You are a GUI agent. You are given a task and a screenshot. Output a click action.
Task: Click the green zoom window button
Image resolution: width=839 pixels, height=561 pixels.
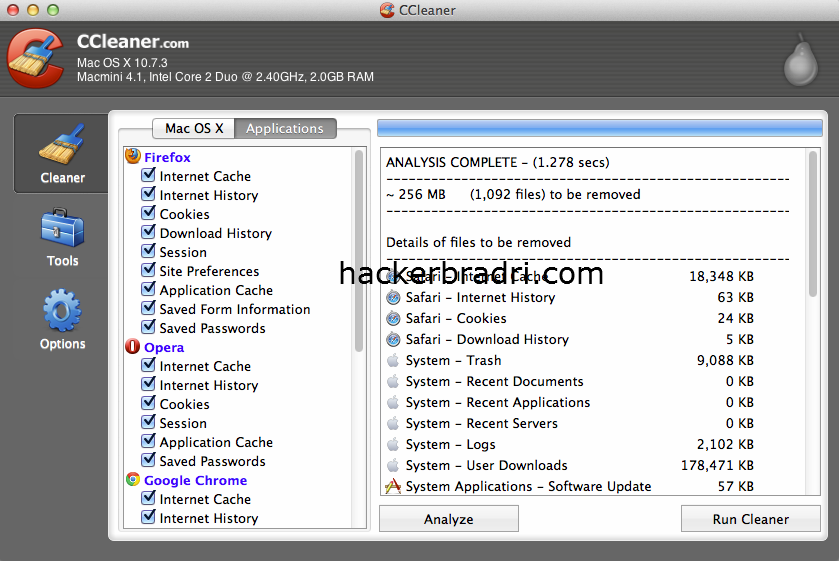pos(53,10)
